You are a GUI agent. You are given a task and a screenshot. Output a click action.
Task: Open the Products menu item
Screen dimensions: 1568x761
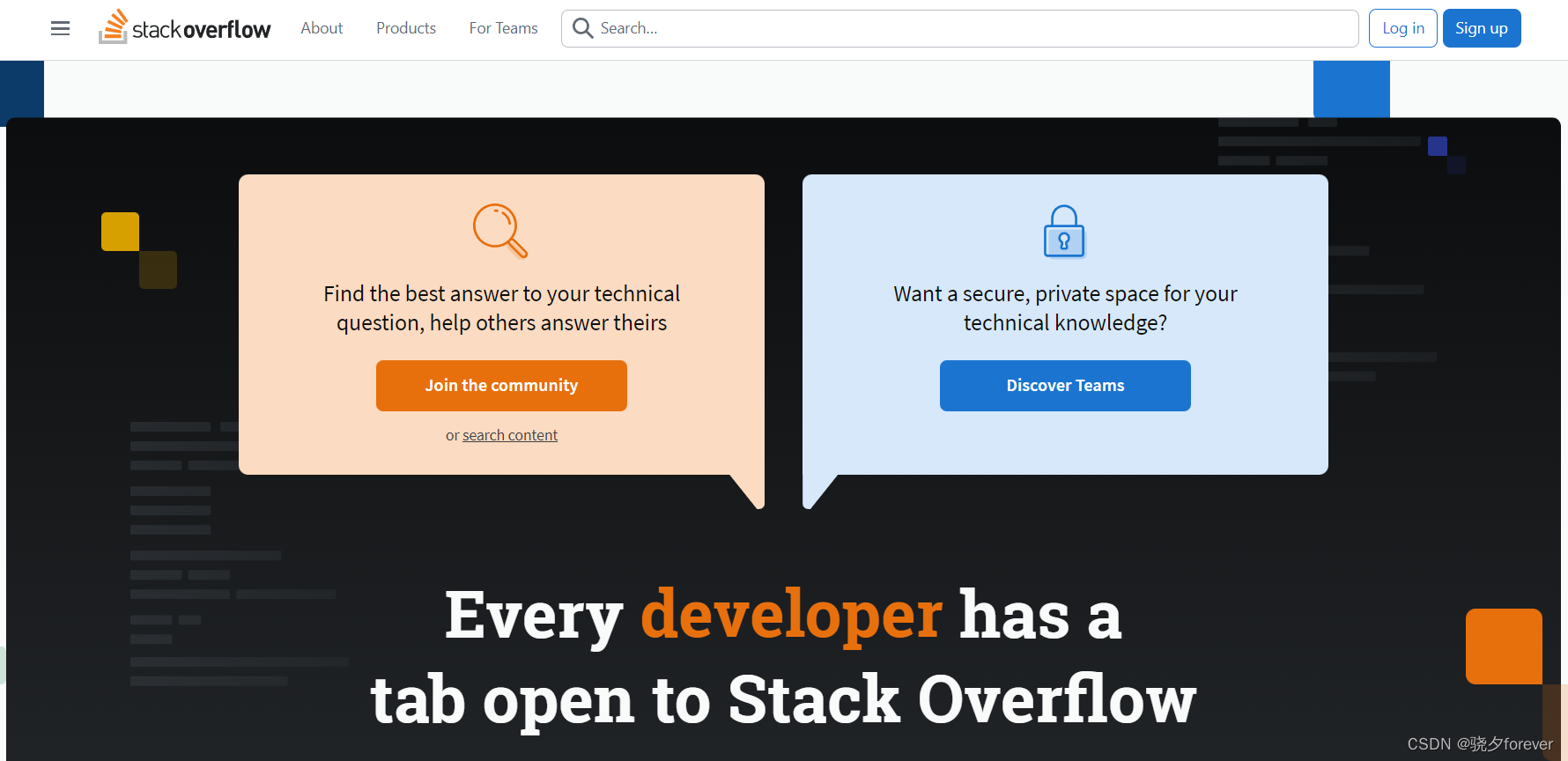click(x=406, y=28)
